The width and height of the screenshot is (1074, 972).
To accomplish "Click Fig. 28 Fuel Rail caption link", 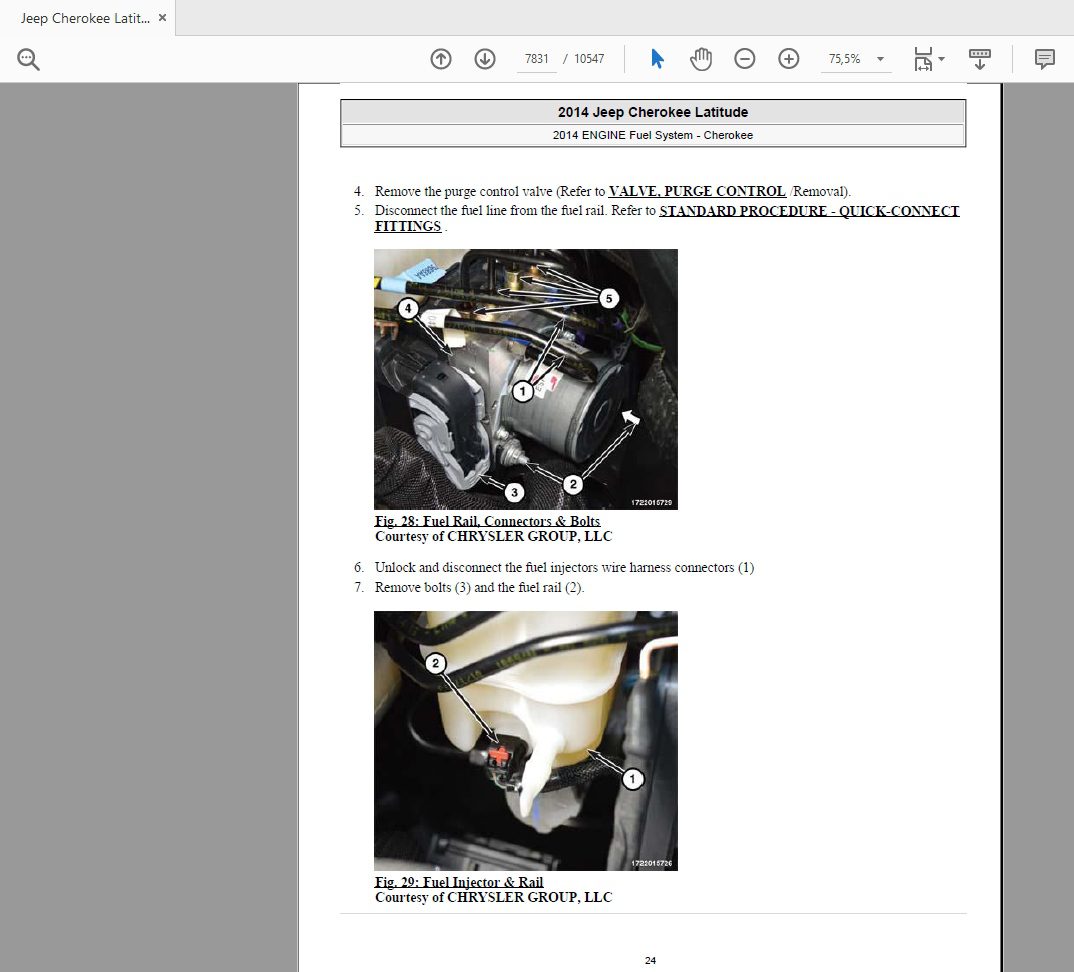I will click(x=487, y=521).
